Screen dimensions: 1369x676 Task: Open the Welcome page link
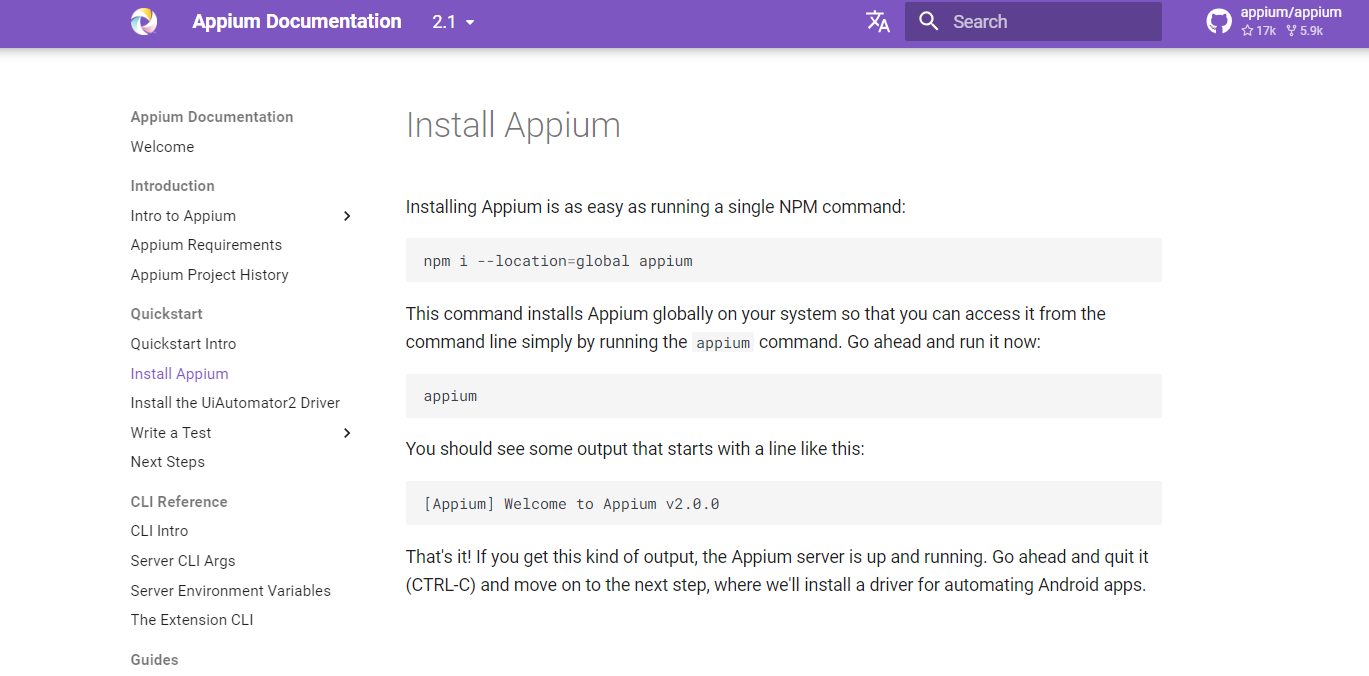[162, 147]
